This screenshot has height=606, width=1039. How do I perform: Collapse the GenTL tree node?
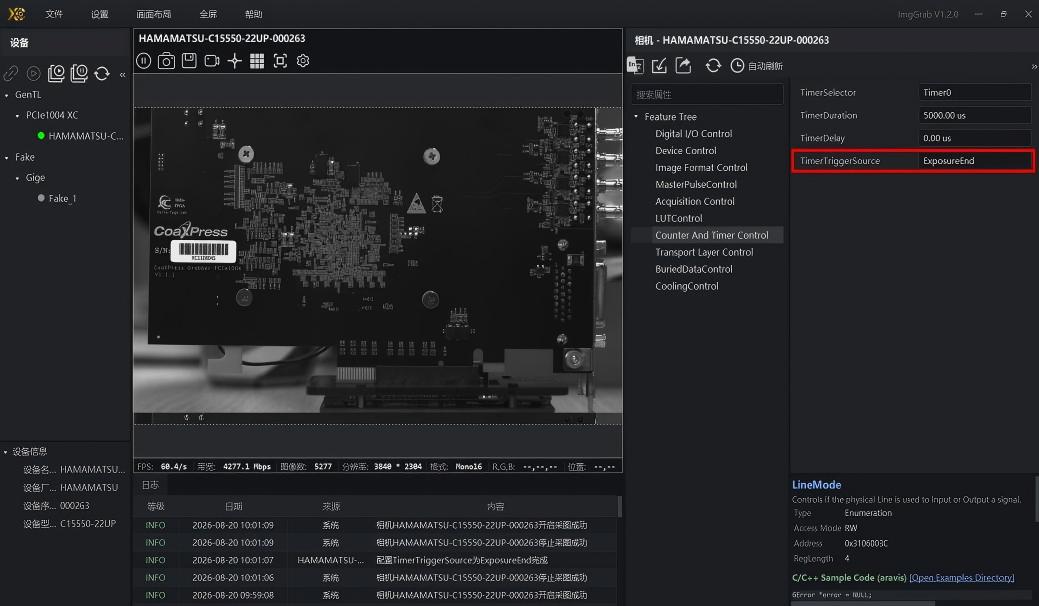click(x=7, y=95)
